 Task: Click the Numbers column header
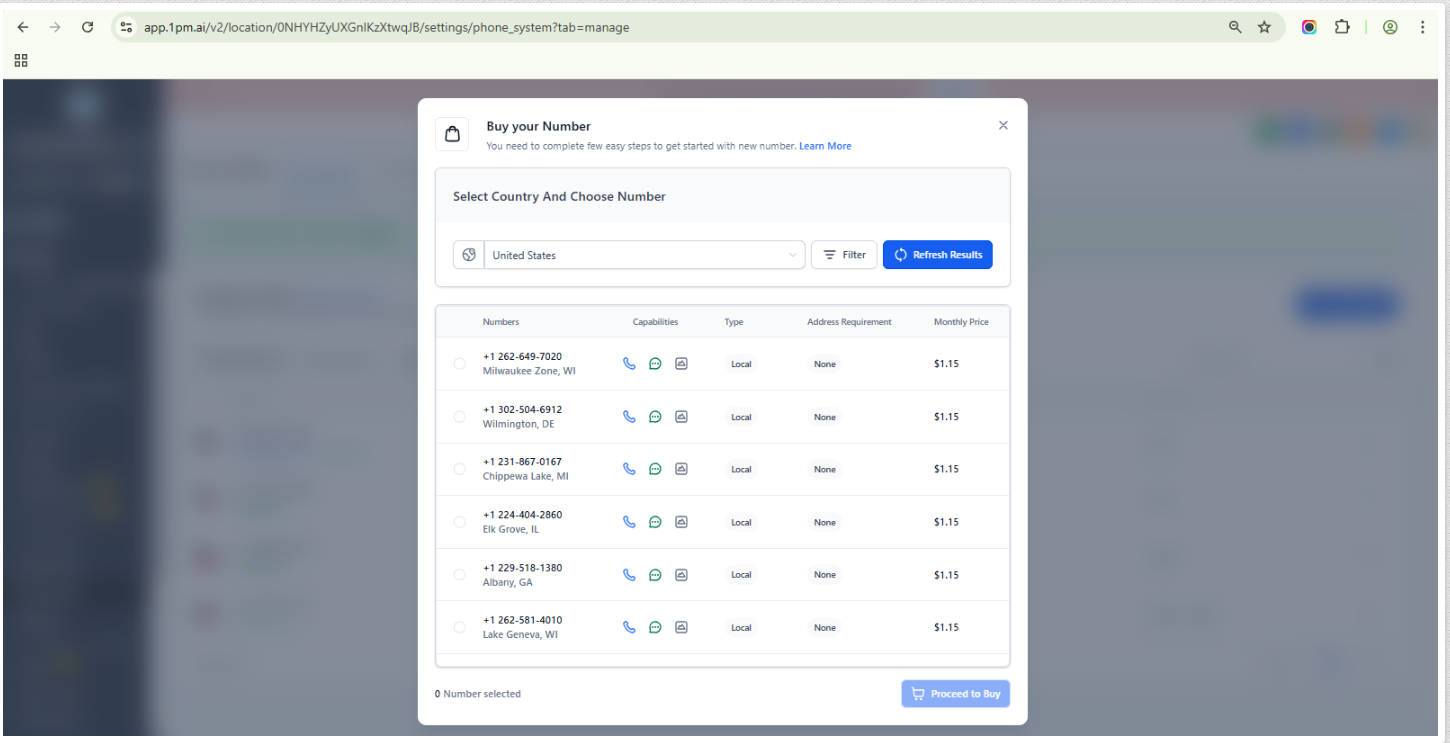click(501, 322)
